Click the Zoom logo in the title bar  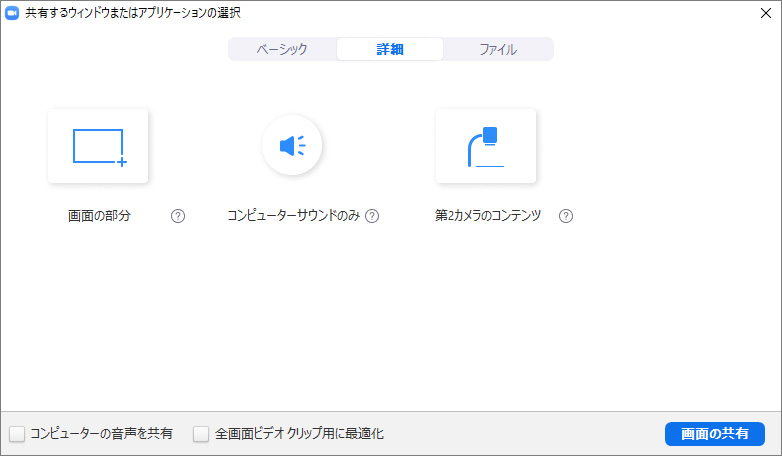coord(13,13)
